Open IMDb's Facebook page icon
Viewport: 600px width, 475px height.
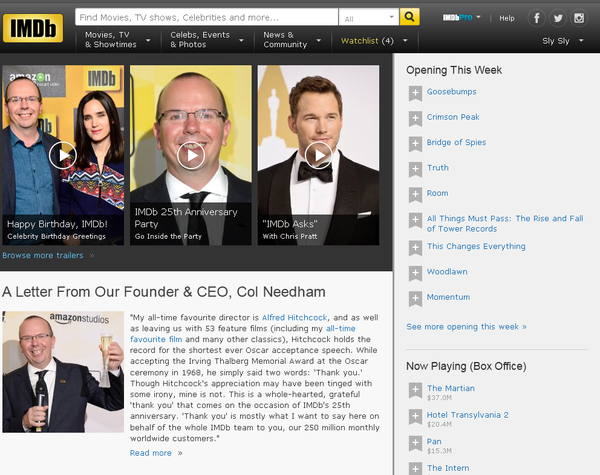536,18
